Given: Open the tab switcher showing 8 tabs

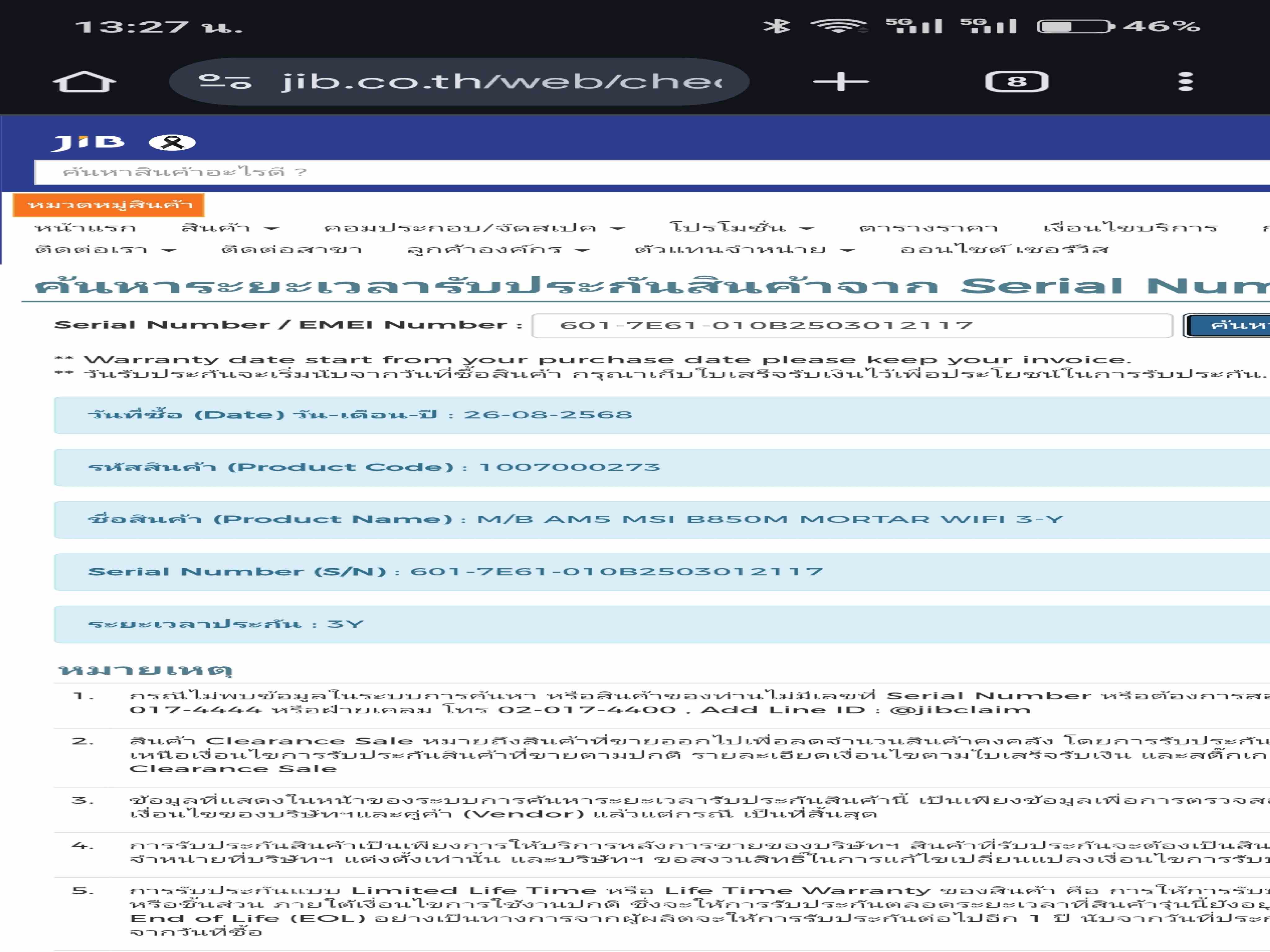Looking at the screenshot, I should (x=1016, y=82).
